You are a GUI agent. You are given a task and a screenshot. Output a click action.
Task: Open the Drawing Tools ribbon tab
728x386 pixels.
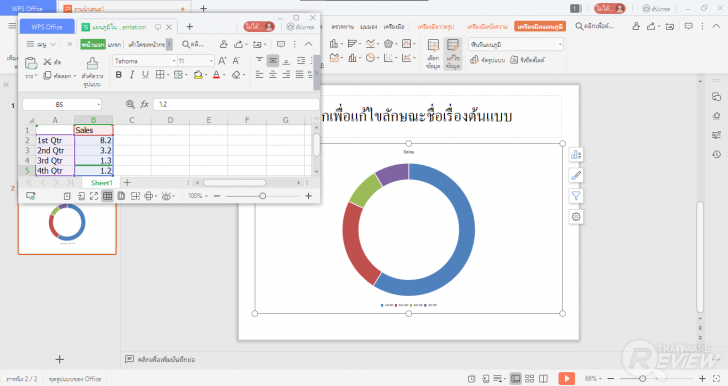coord(436,26)
